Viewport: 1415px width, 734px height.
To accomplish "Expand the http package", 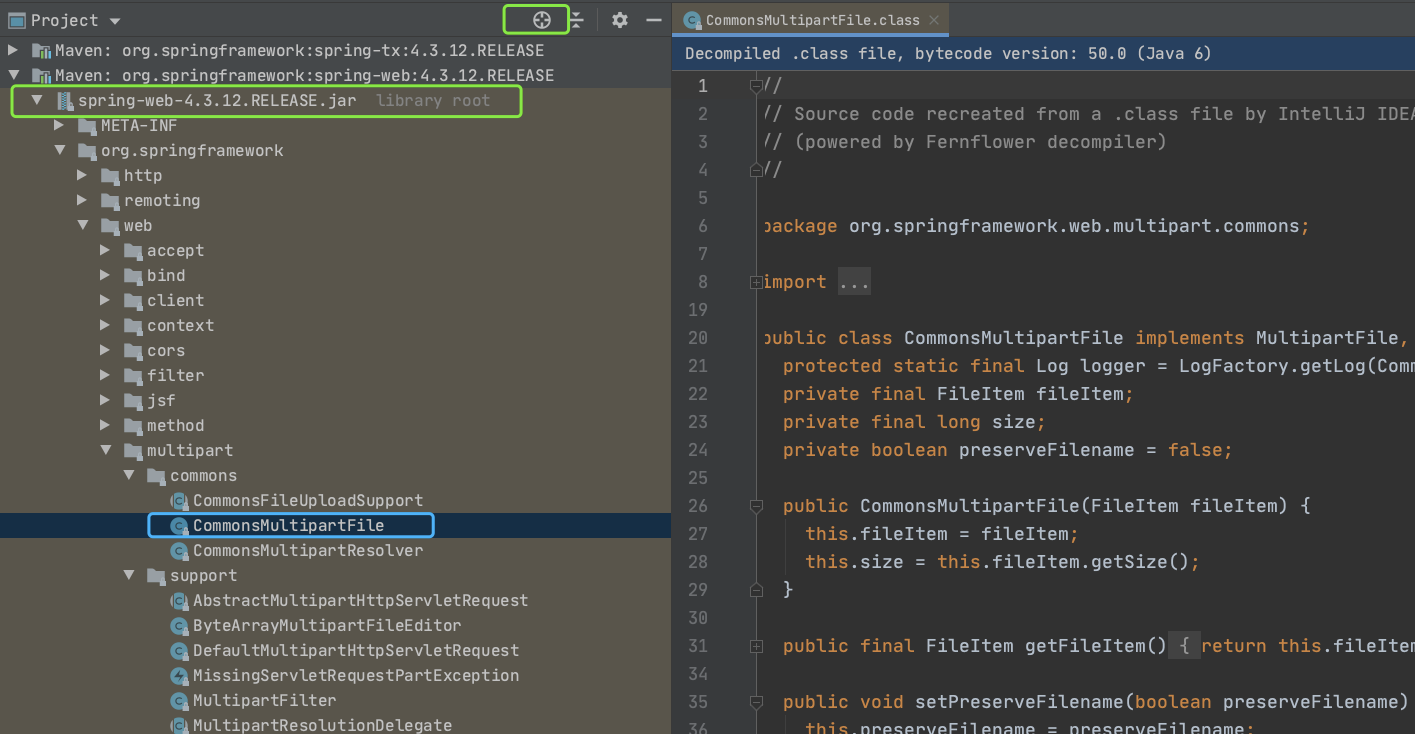I will click(83, 175).
